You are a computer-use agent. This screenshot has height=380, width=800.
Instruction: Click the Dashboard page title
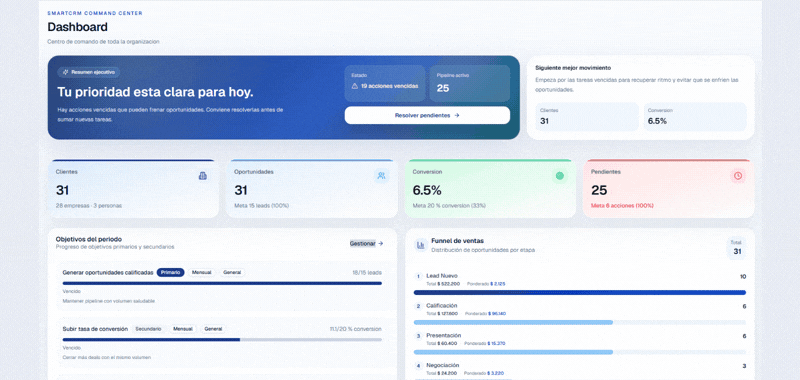point(78,27)
